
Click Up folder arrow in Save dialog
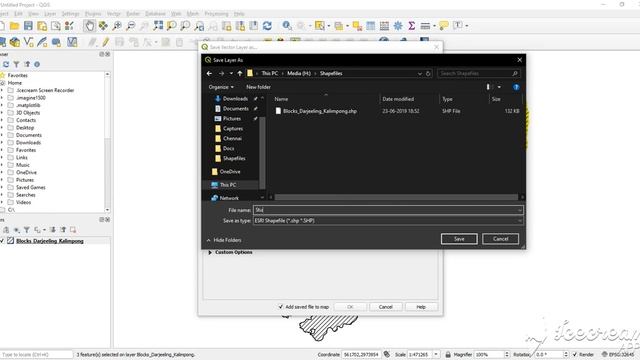(240, 73)
